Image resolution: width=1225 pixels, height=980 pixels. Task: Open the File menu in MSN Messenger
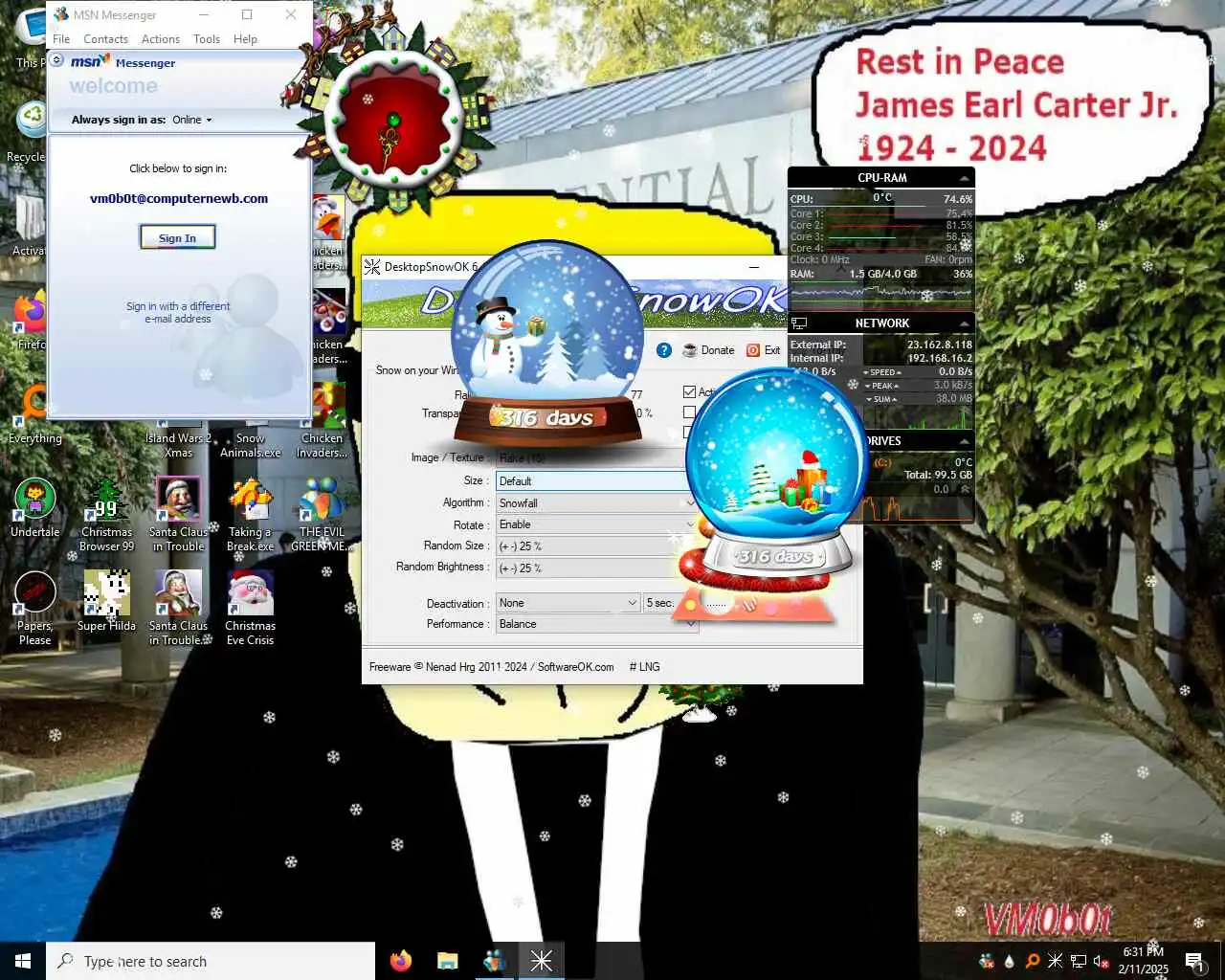[61, 39]
